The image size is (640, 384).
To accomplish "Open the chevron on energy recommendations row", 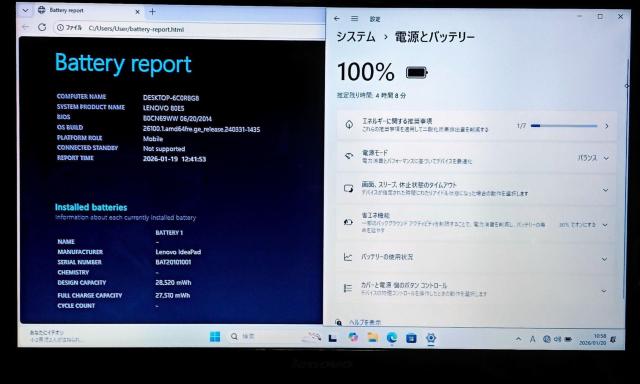I will coord(607,126).
